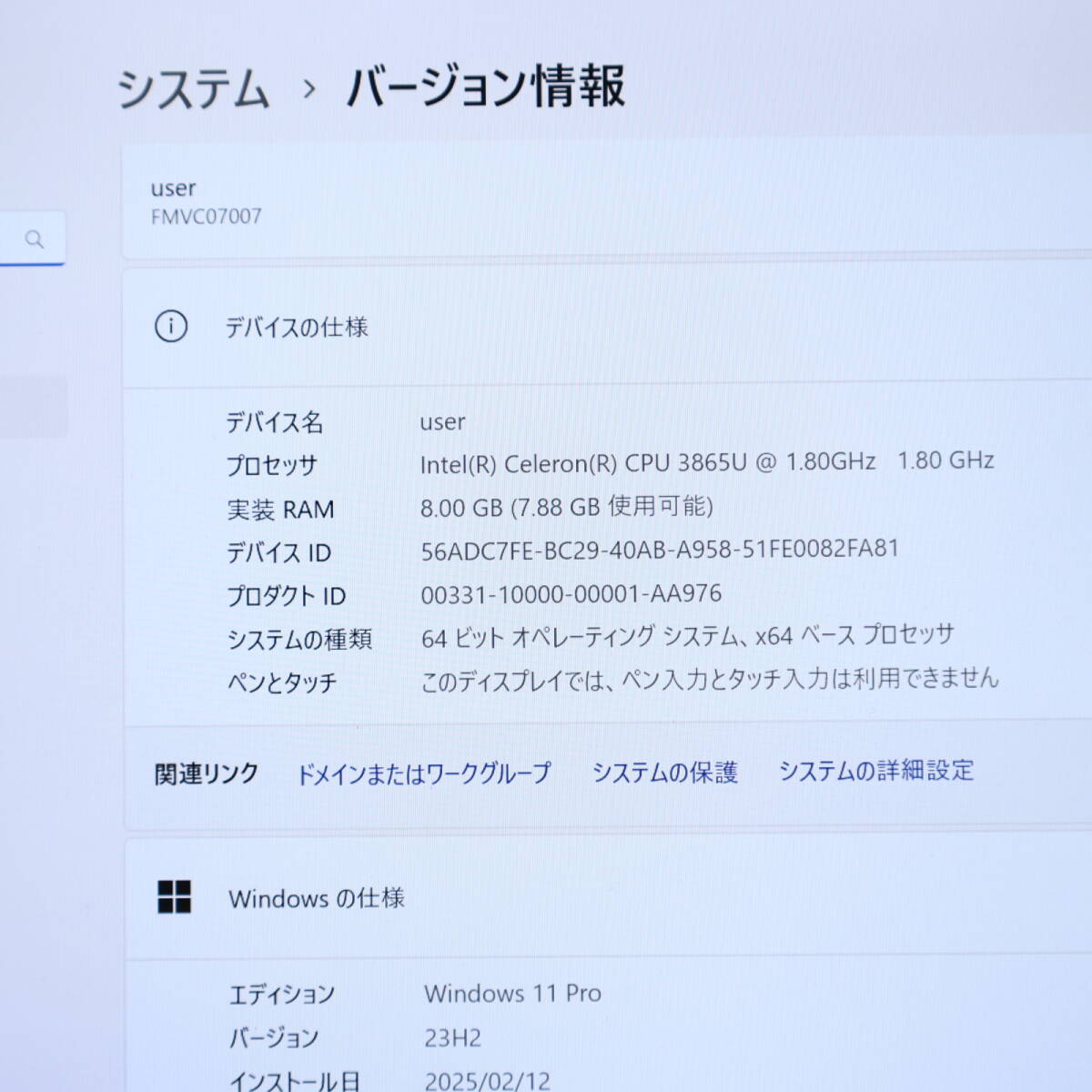Select the install date 2025/02/12

487,1080
